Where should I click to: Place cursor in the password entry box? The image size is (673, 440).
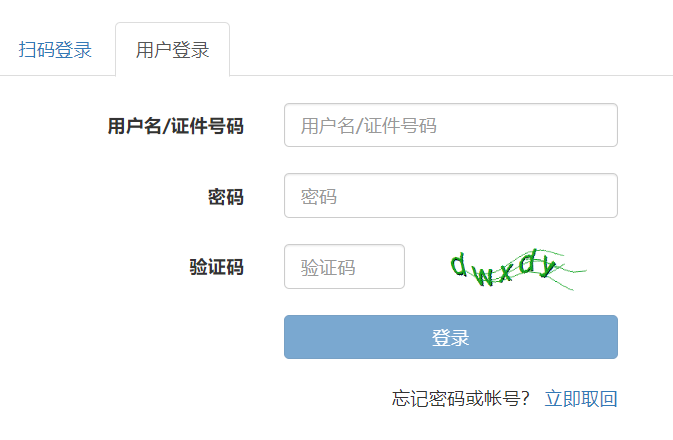coord(451,196)
